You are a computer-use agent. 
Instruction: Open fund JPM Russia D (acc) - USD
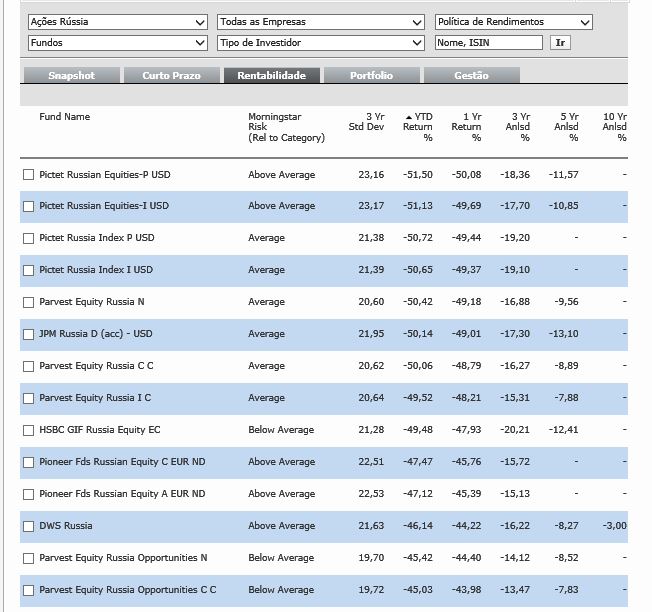(96, 334)
